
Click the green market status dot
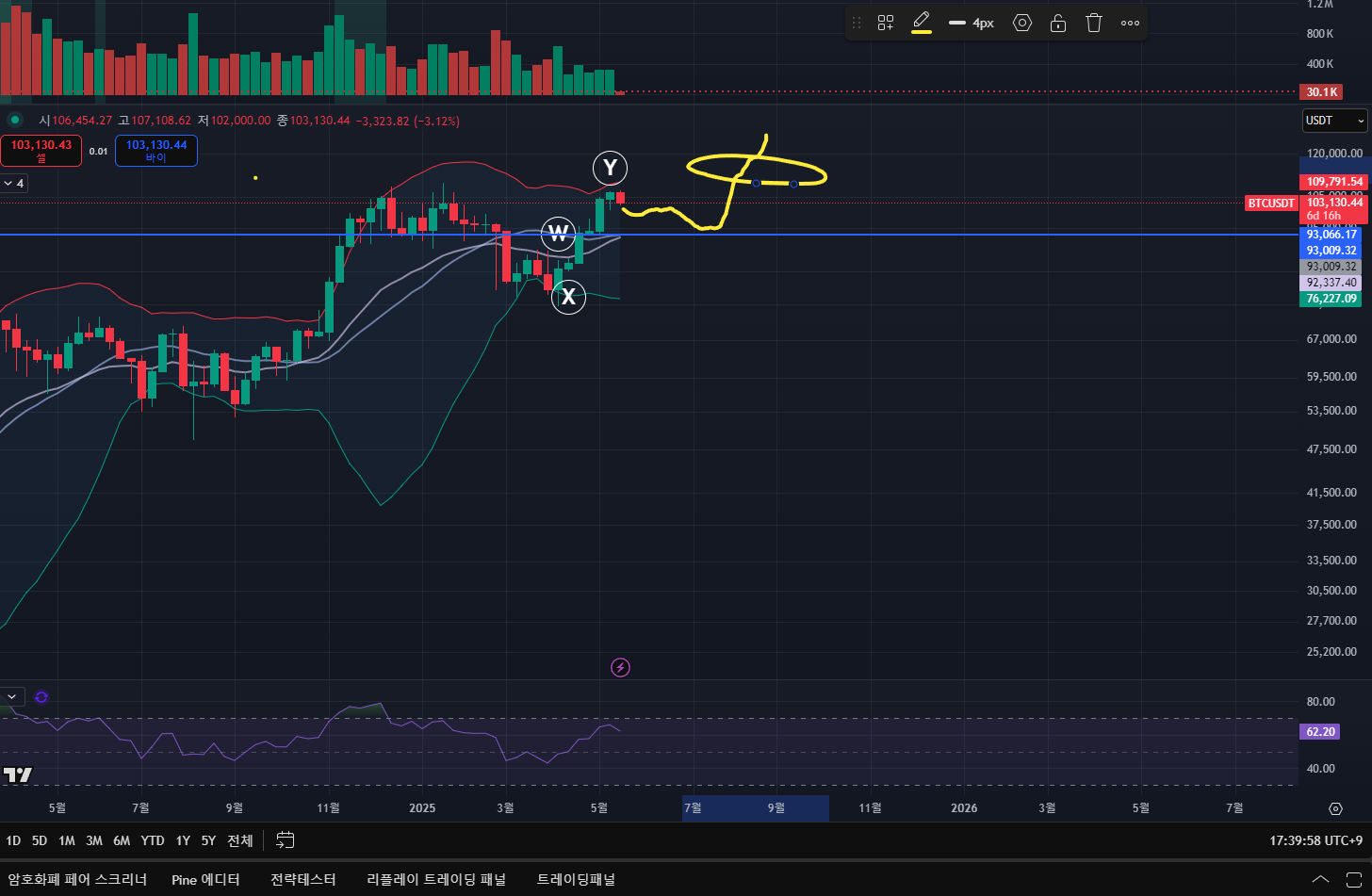(x=14, y=120)
